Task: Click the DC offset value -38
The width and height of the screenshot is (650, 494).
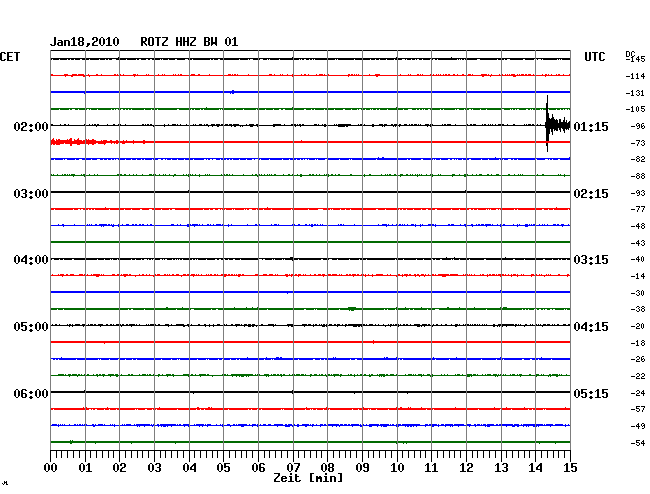Action: point(638,310)
